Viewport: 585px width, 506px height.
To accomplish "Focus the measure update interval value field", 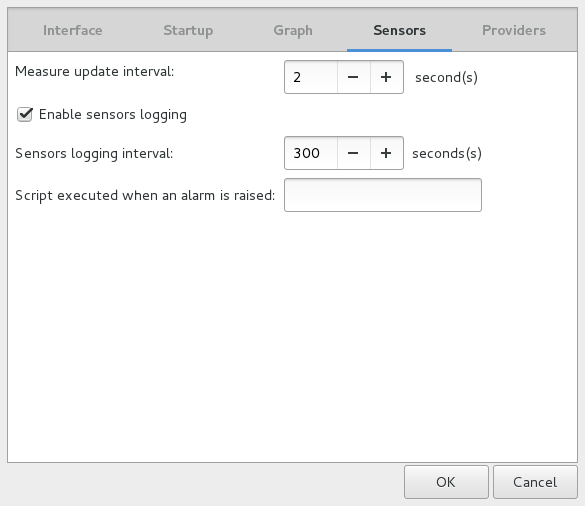I will pyautogui.click(x=311, y=77).
